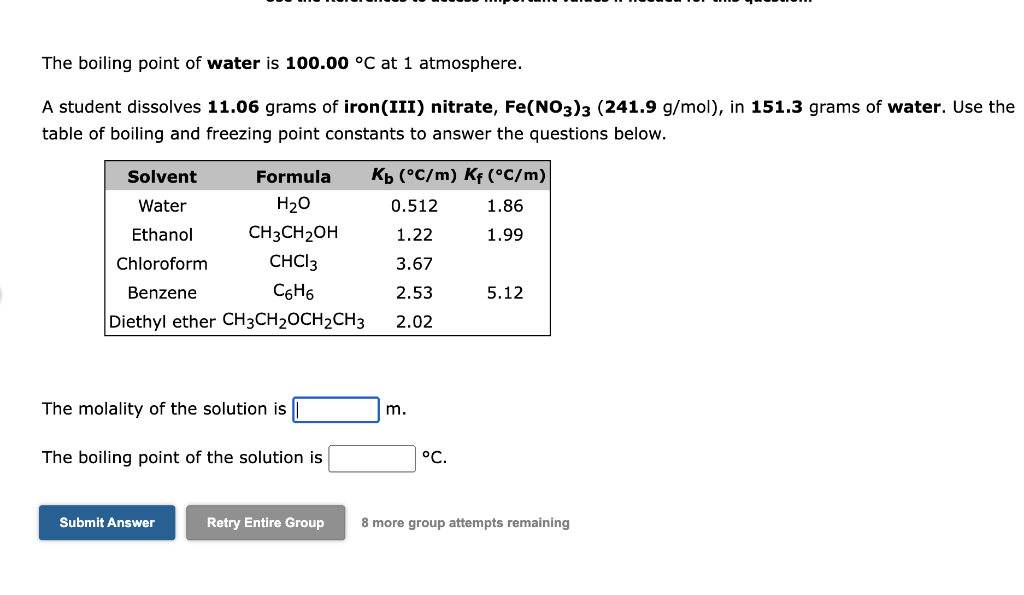
Task: Click the H2O formula cell in the table
Action: (294, 206)
